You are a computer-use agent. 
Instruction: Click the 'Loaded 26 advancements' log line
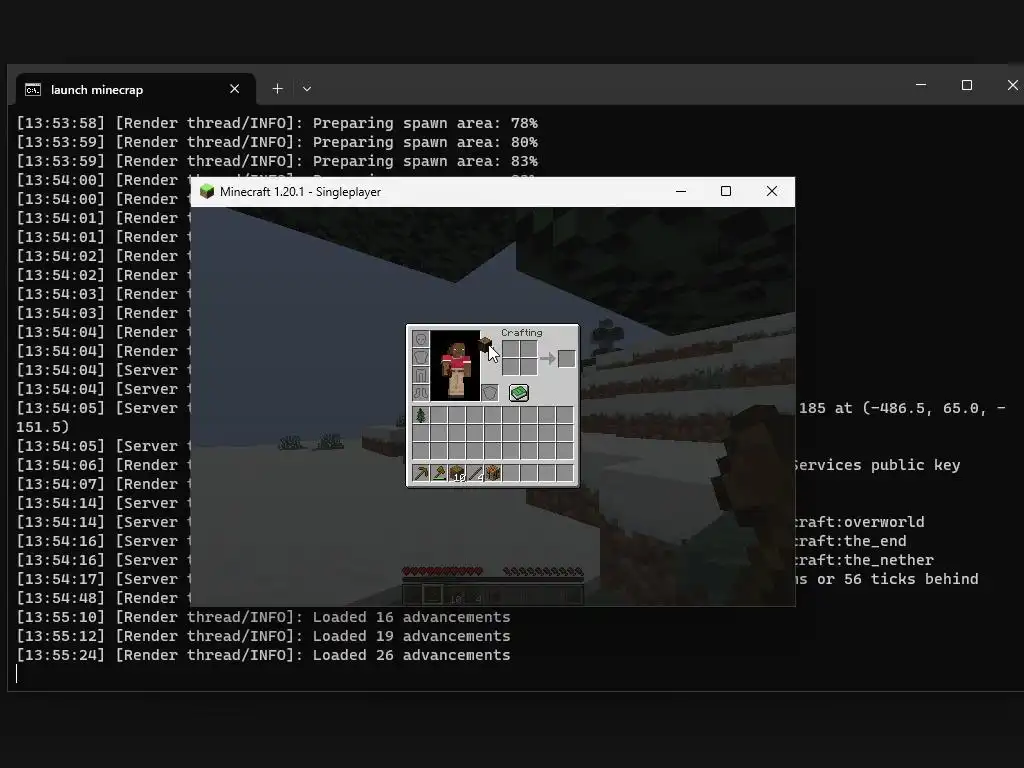pyautogui.click(x=411, y=655)
